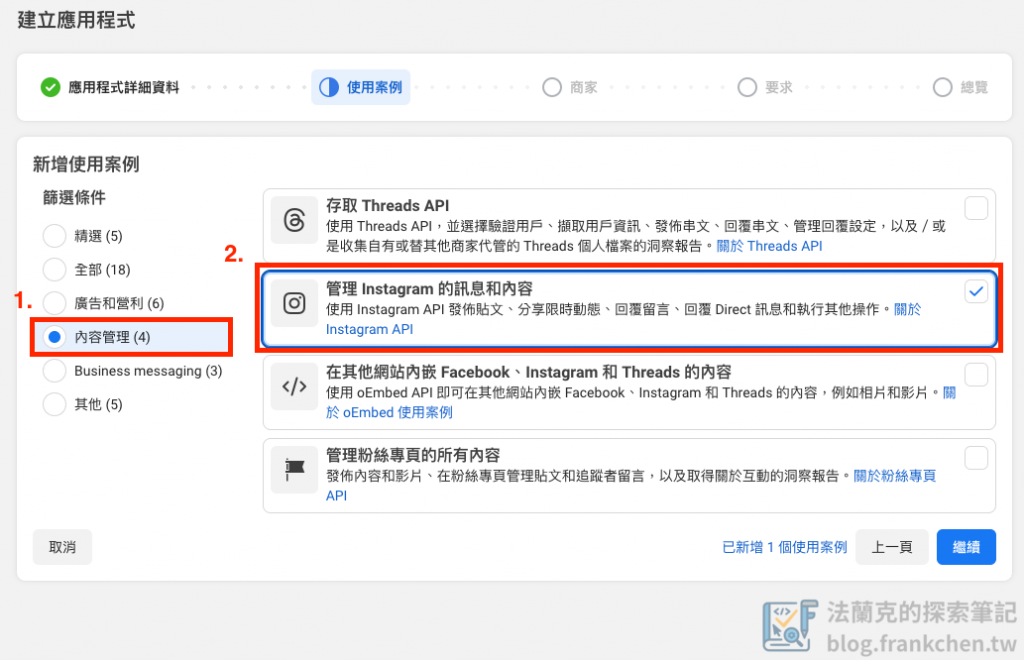Click the 要求 step circle icon
The image size is (1024, 660).
[747, 87]
